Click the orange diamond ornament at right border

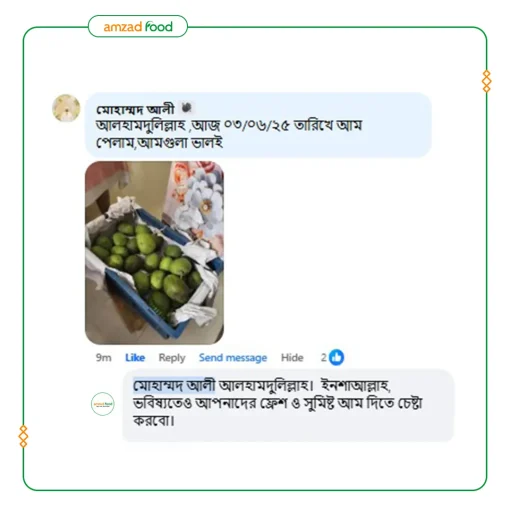pyautogui.click(x=487, y=81)
